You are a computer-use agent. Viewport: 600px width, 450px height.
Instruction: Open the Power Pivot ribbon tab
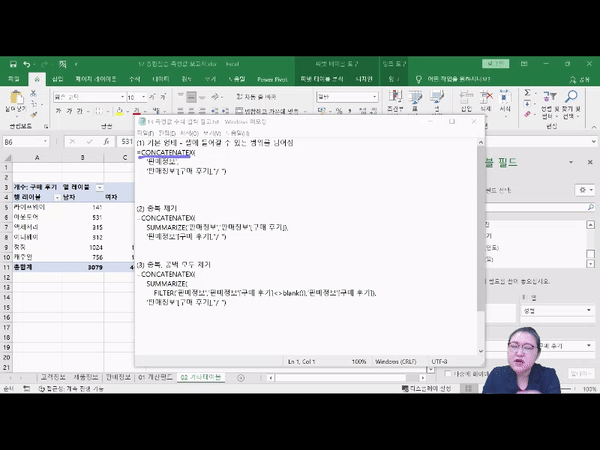(272, 78)
